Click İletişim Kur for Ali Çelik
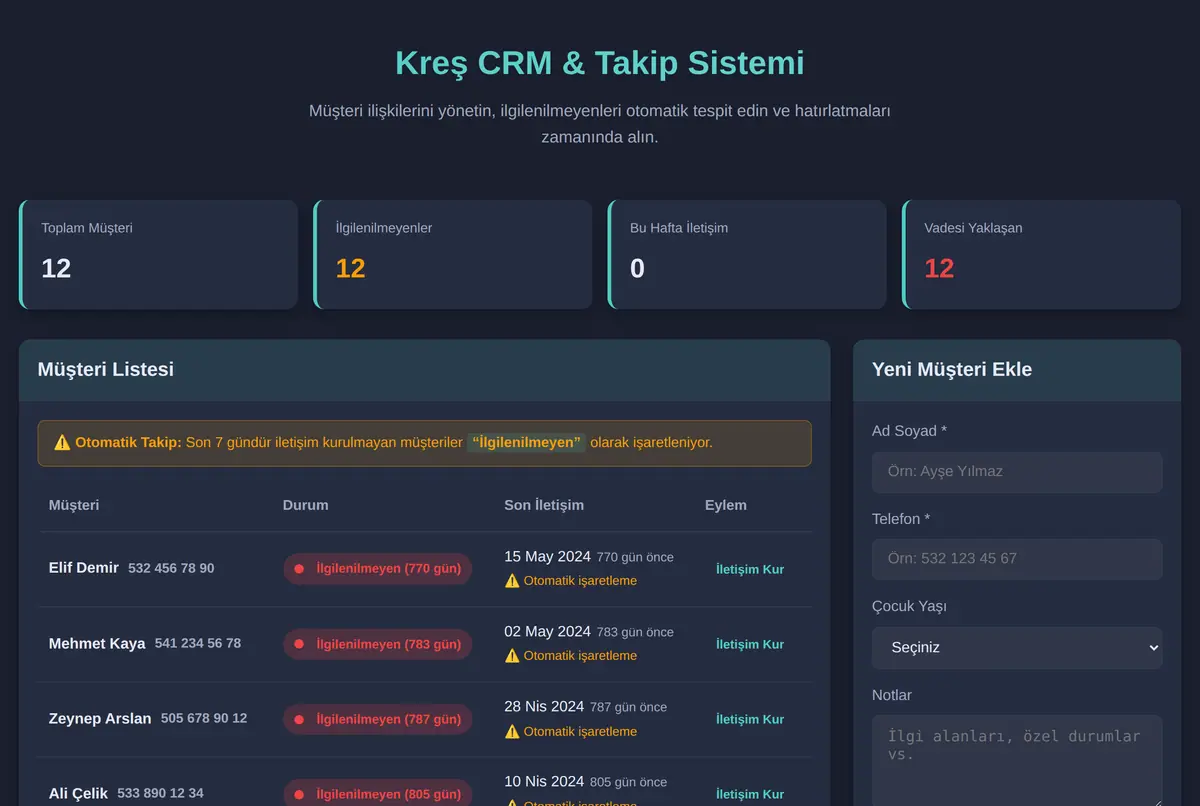Image resolution: width=1200 pixels, height=806 pixels. [x=750, y=794]
